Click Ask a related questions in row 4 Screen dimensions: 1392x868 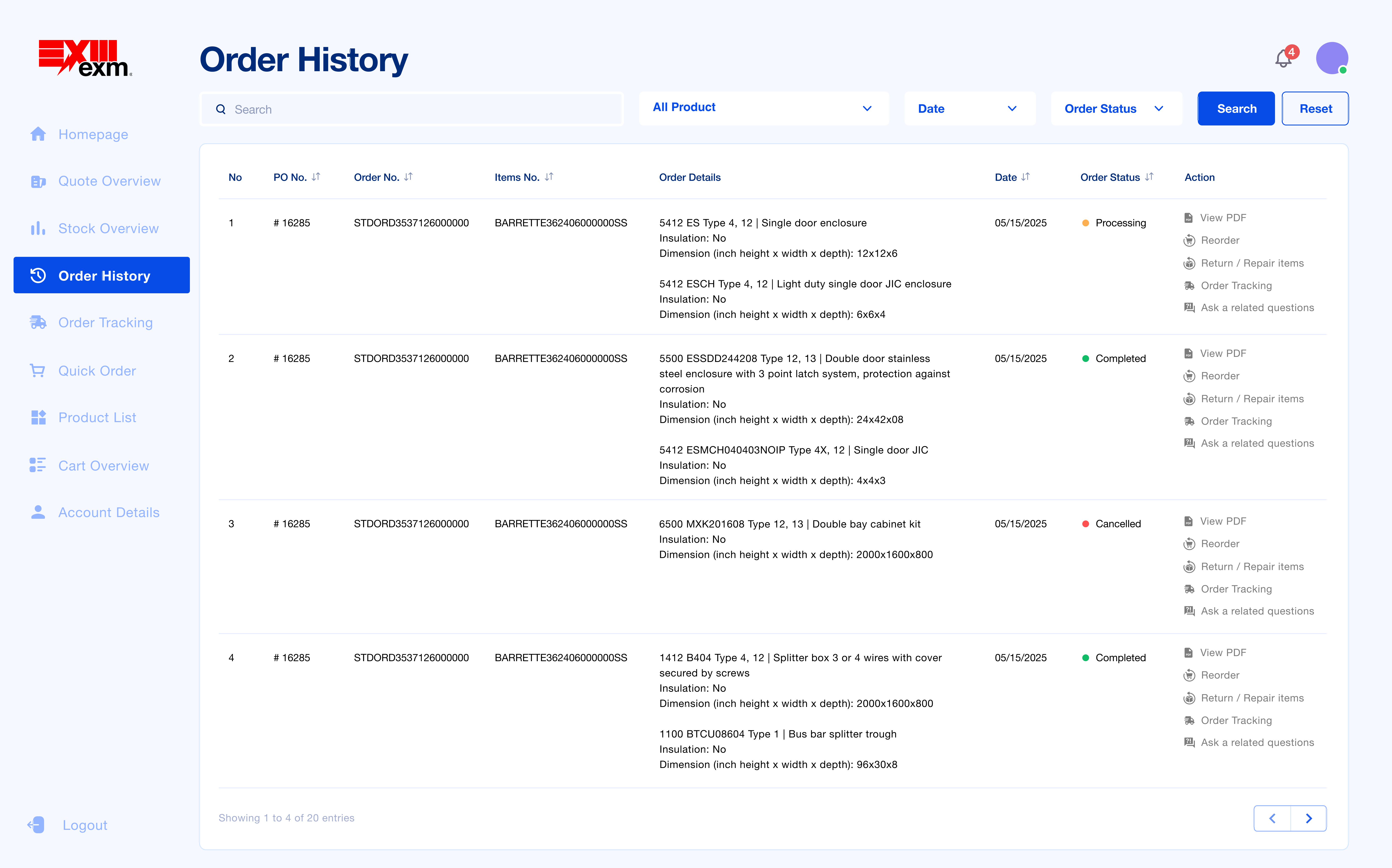(1257, 742)
